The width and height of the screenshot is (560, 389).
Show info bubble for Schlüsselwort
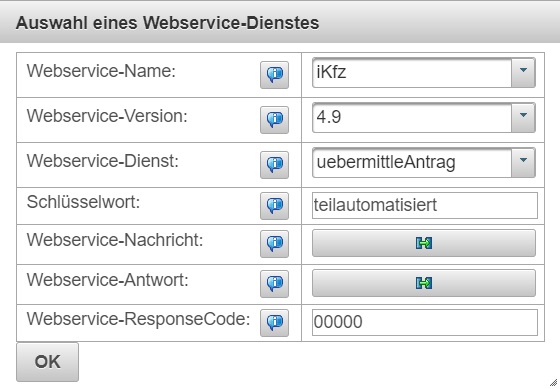tap(274, 206)
